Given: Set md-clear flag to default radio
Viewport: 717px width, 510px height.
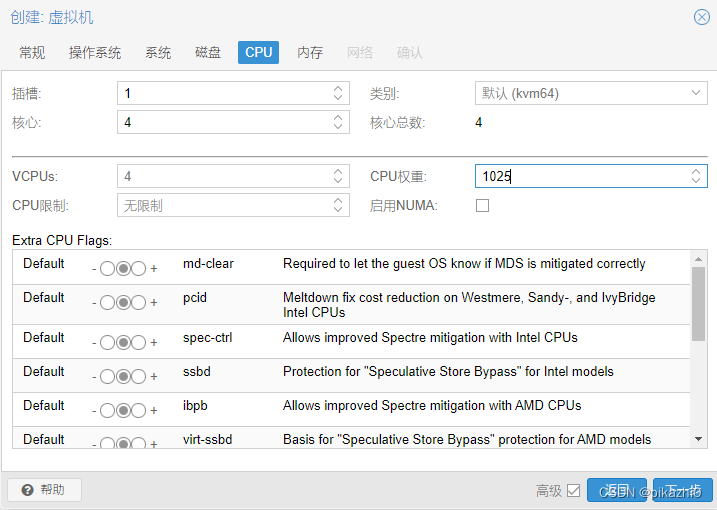Looking at the screenshot, I should point(123,268).
